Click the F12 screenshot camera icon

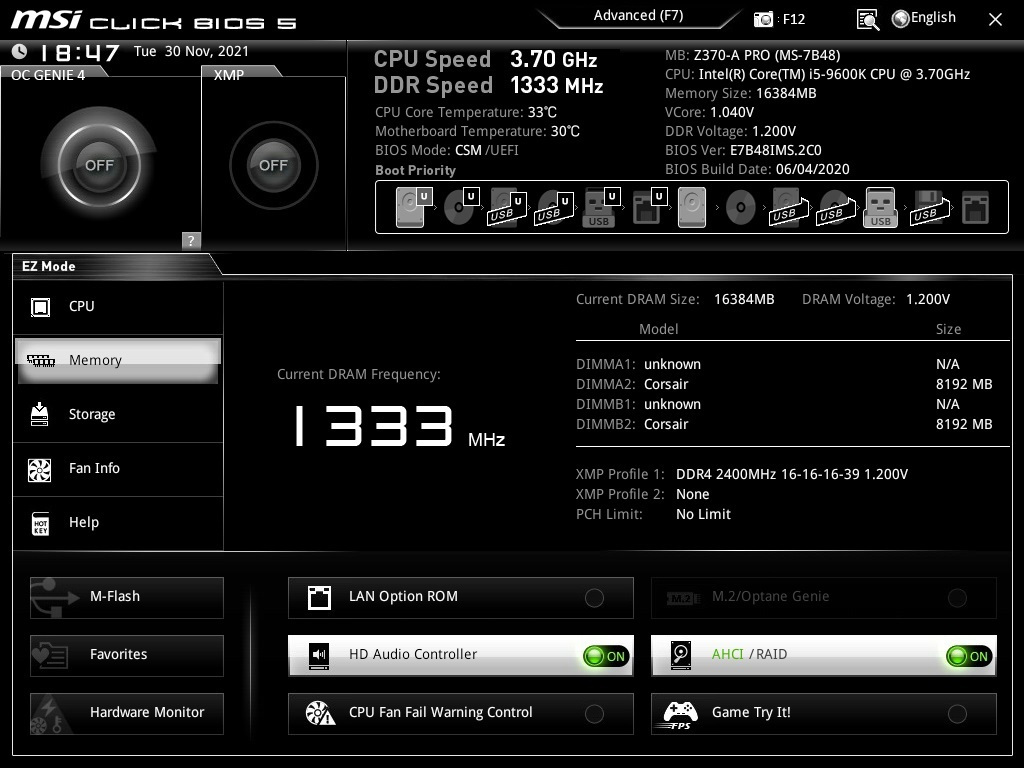click(x=763, y=19)
